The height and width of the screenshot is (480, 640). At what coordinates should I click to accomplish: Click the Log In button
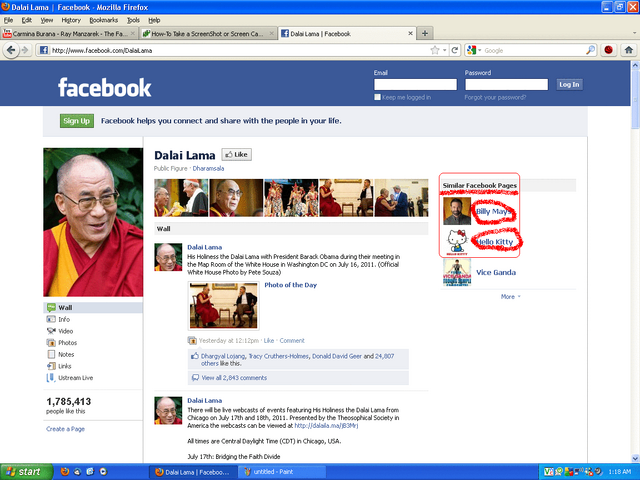point(569,84)
